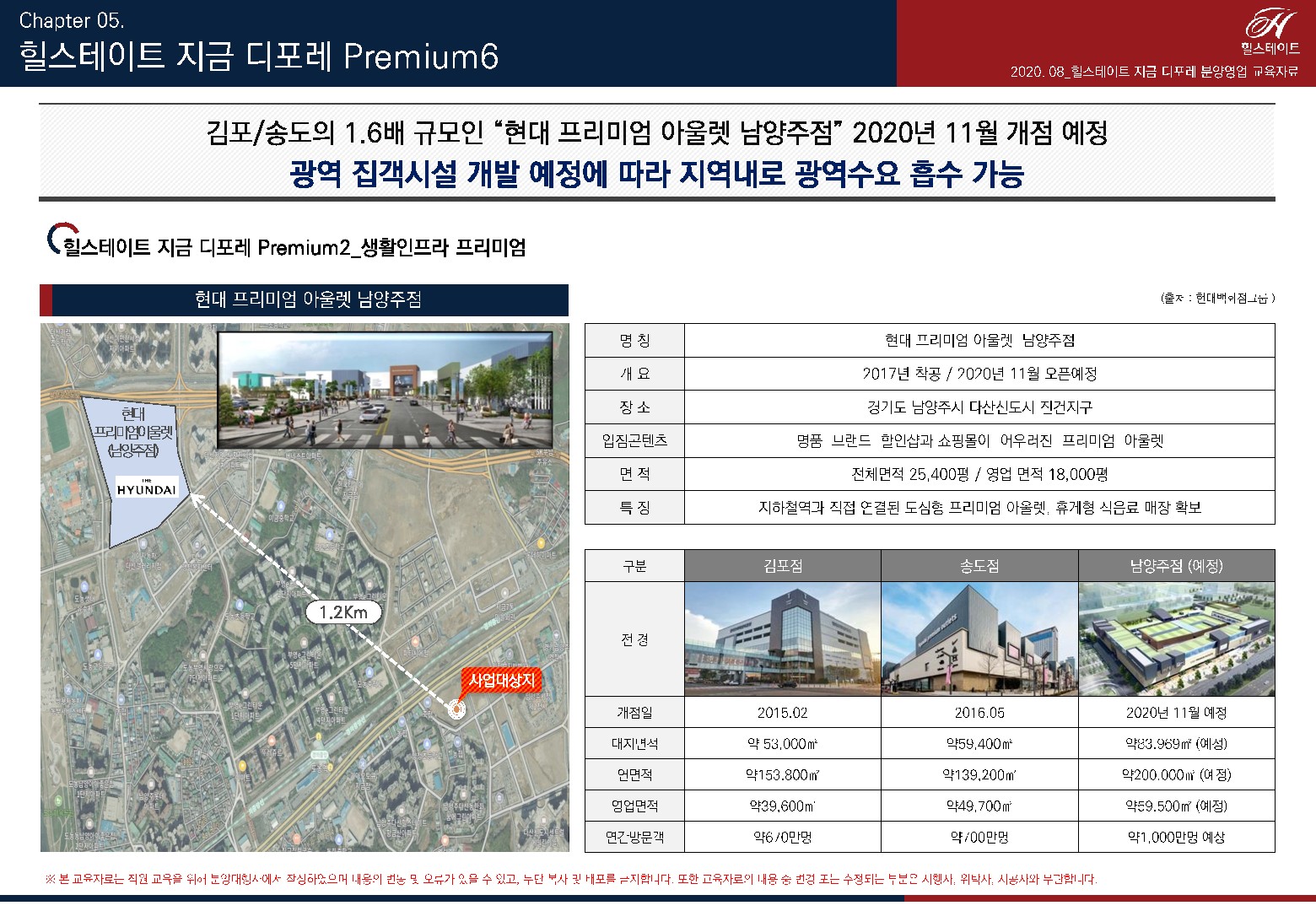1316x911 pixels.
Task: Select the 약 53,000㎡ cell
Action: click(782, 744)
